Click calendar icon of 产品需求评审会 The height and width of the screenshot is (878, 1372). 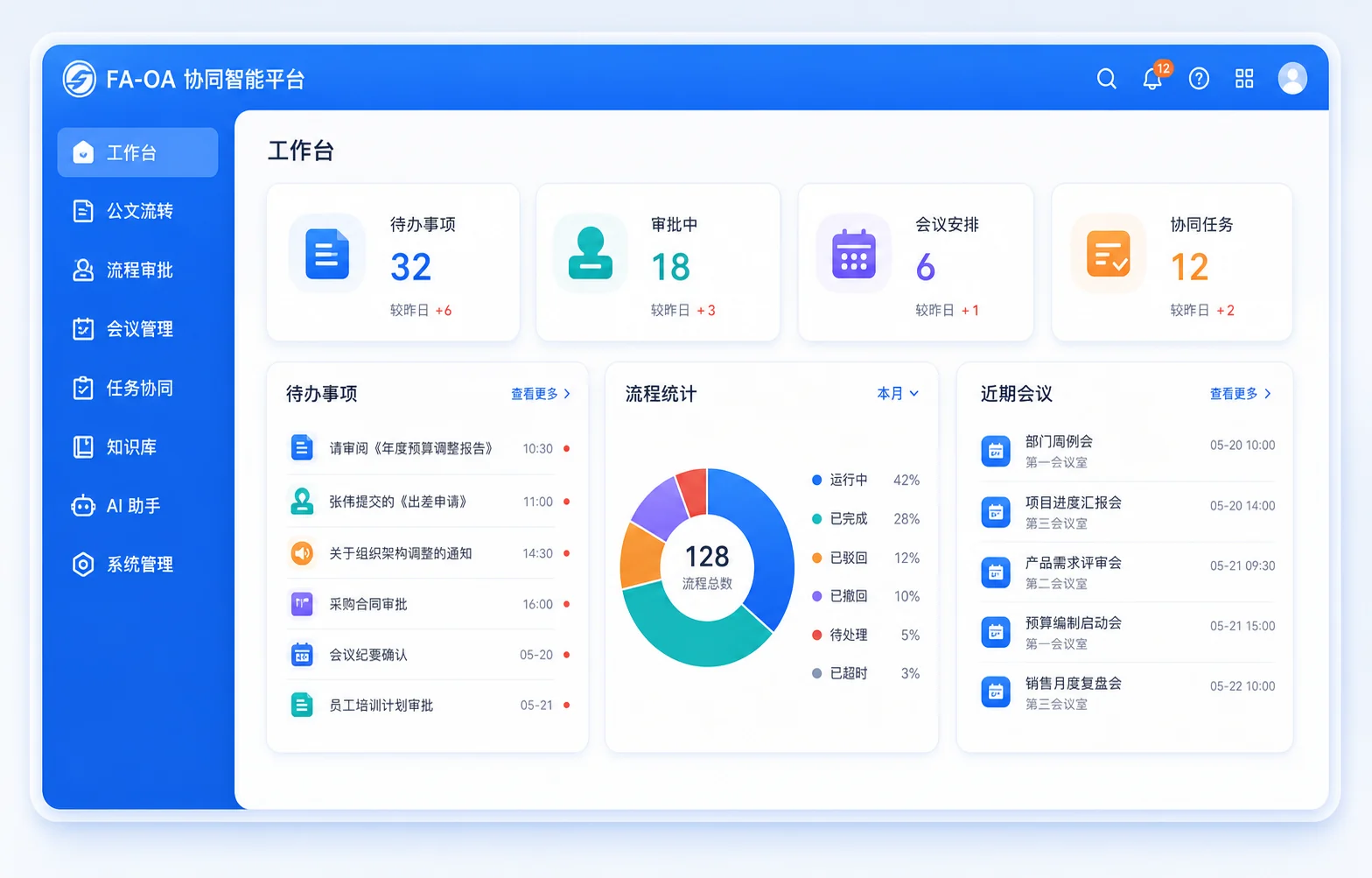click(x=996, y=572)
